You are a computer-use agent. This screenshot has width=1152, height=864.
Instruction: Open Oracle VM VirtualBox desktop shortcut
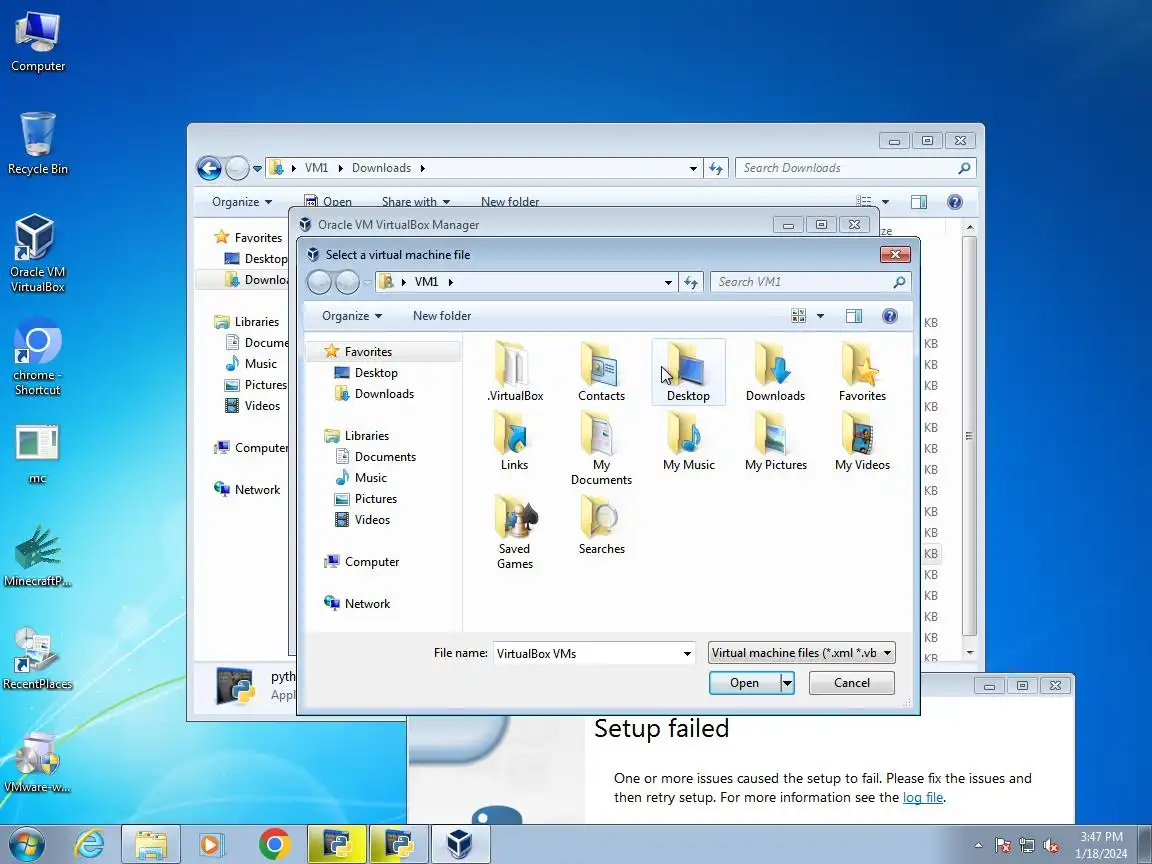pos(37,253)
